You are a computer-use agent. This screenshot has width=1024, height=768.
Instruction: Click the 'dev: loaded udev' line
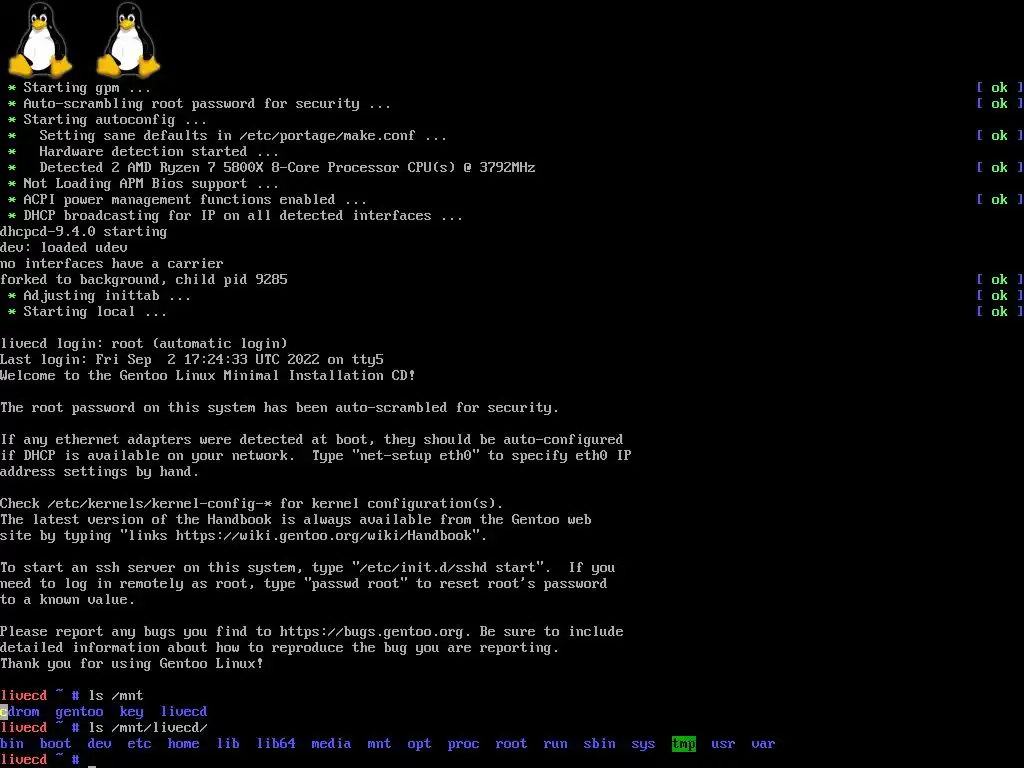point(64,248)
